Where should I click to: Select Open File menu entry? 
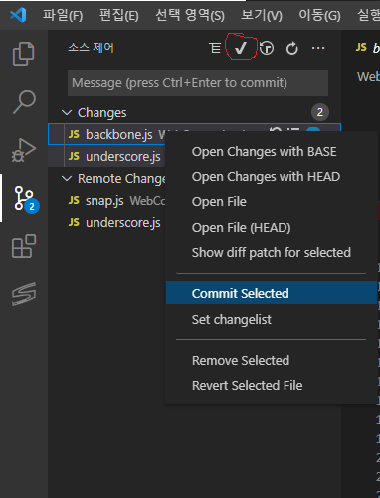(271, 202)
